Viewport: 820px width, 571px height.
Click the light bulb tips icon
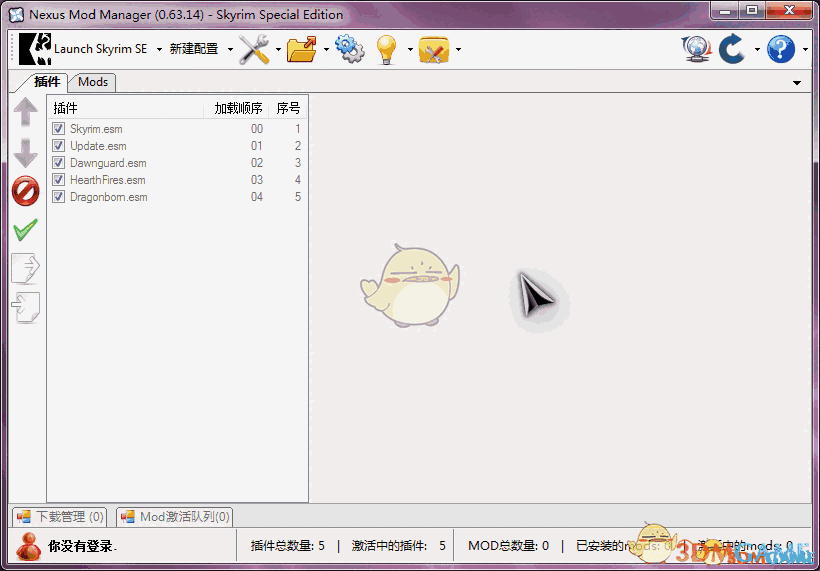pyautogui.click(x=386, y=50)
